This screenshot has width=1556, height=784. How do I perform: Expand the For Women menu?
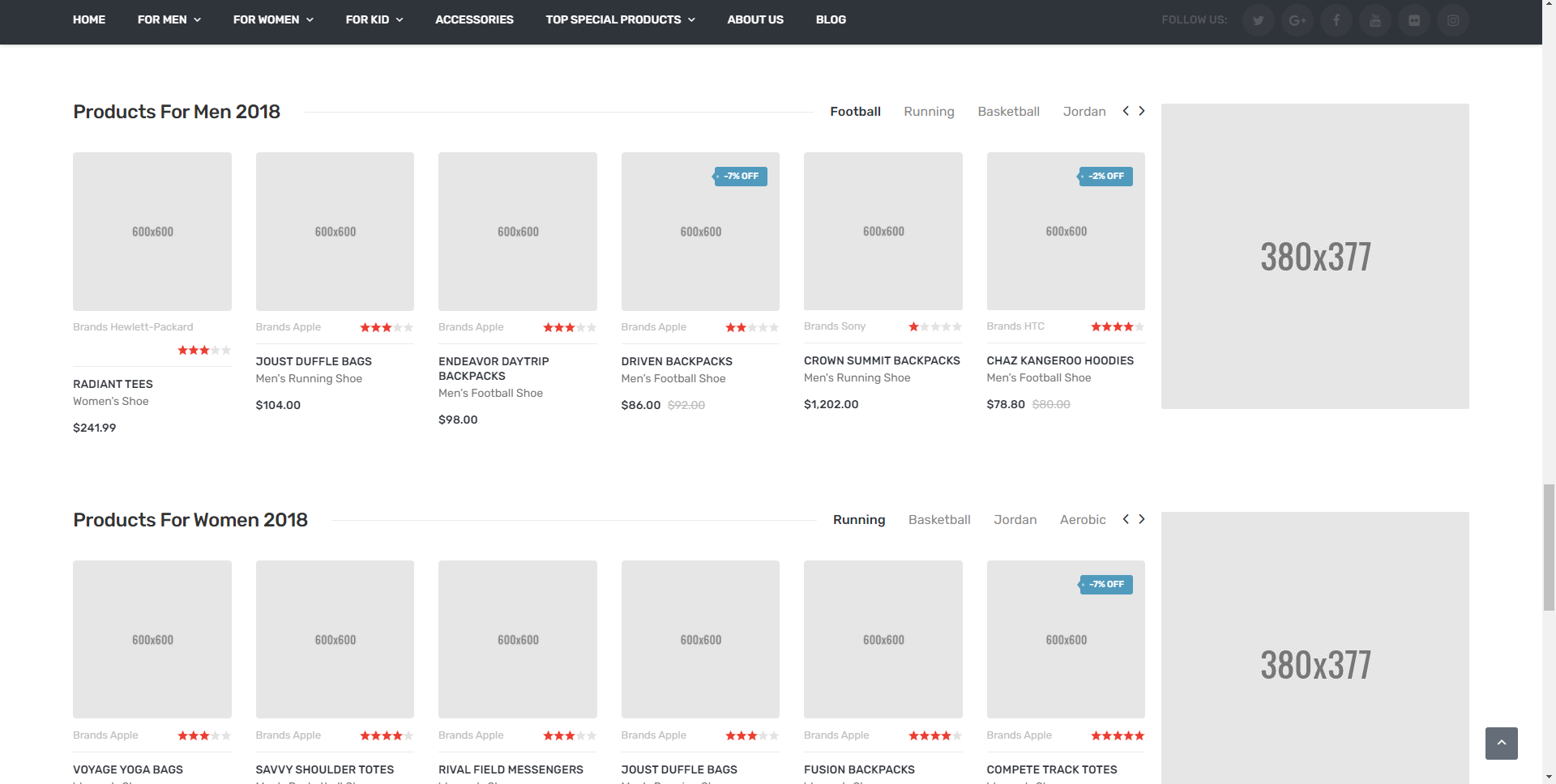(x=273, y=19)
